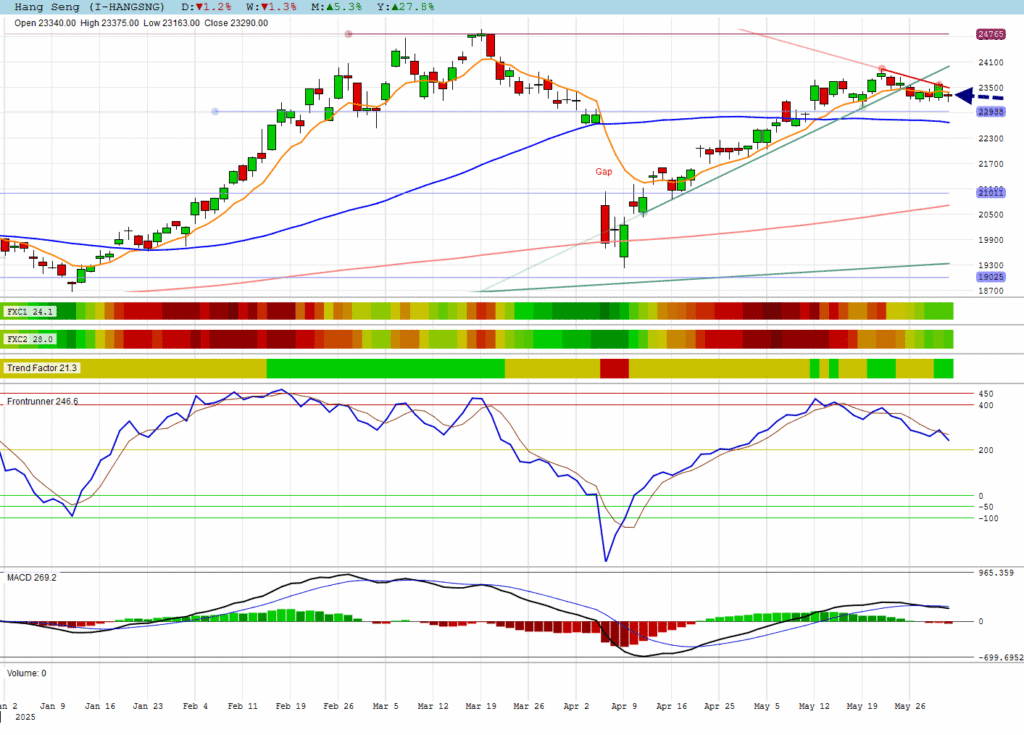Screen dimensions: 1024x735
Task: Click the May 19 date label
Action: [862, 706]
